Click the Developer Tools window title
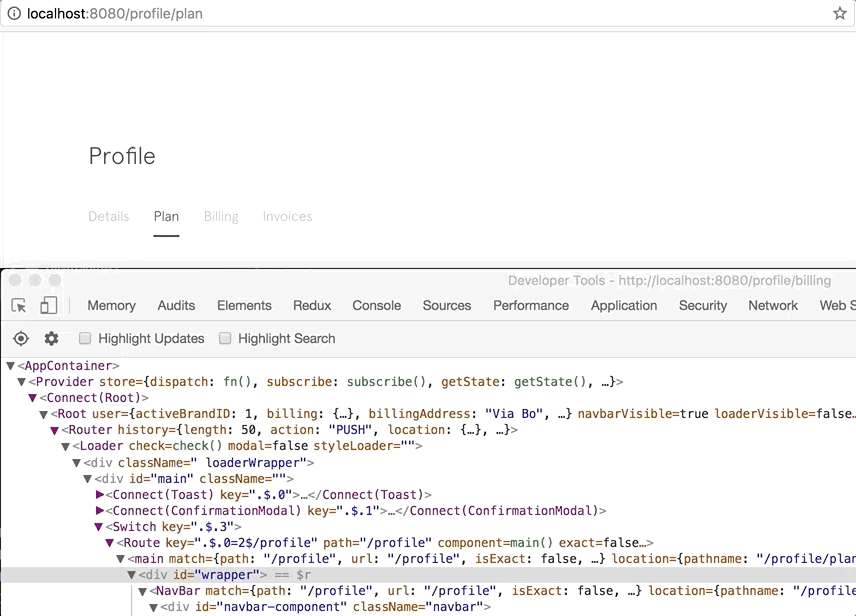 (669, 280)
